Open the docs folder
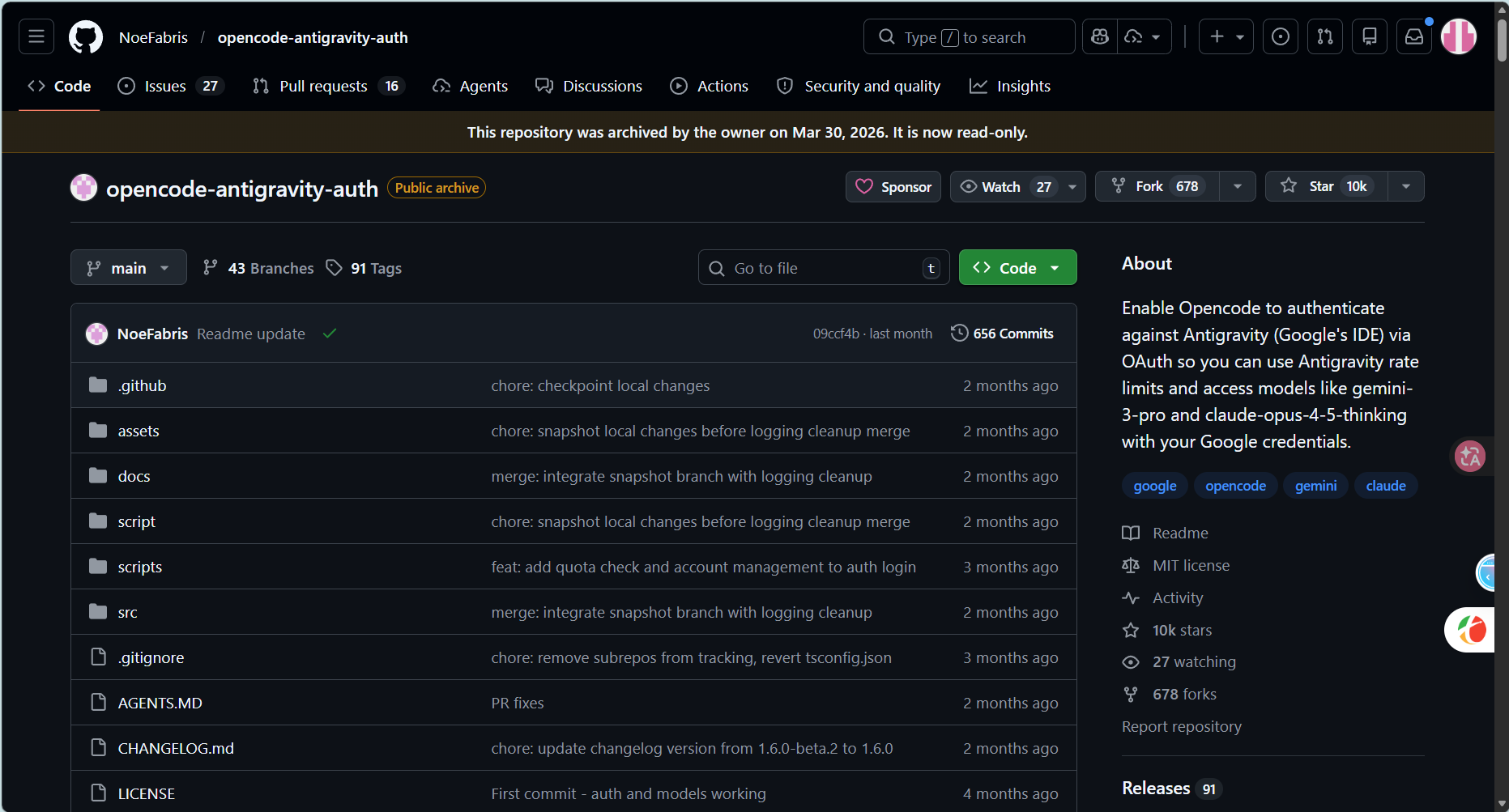This screenshot has width=1509, height=812. tap(134, 476)
